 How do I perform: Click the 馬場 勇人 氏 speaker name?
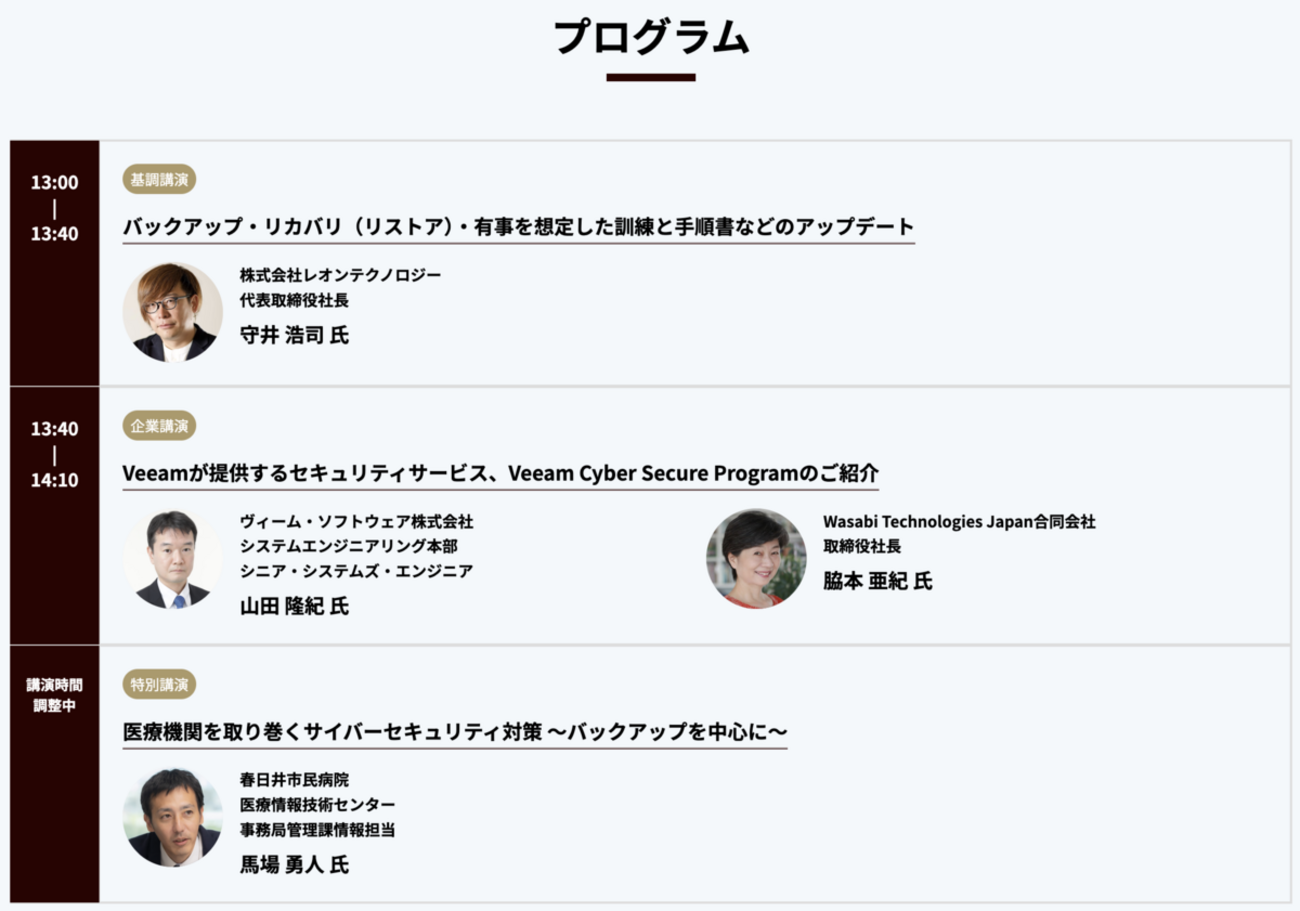[294, 865]
